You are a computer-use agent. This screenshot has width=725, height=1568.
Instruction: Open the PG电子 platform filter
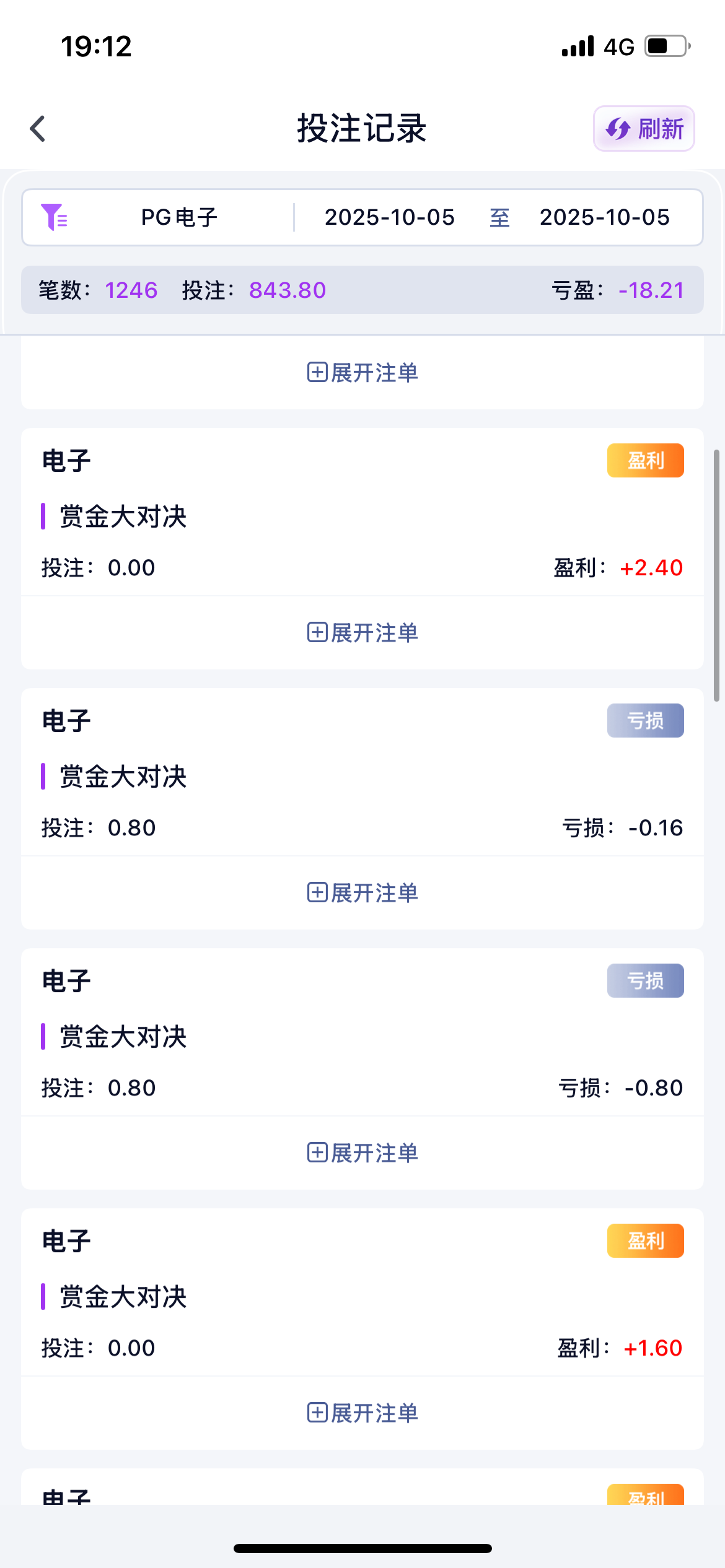pyautogui.click(x=179, y=217)
